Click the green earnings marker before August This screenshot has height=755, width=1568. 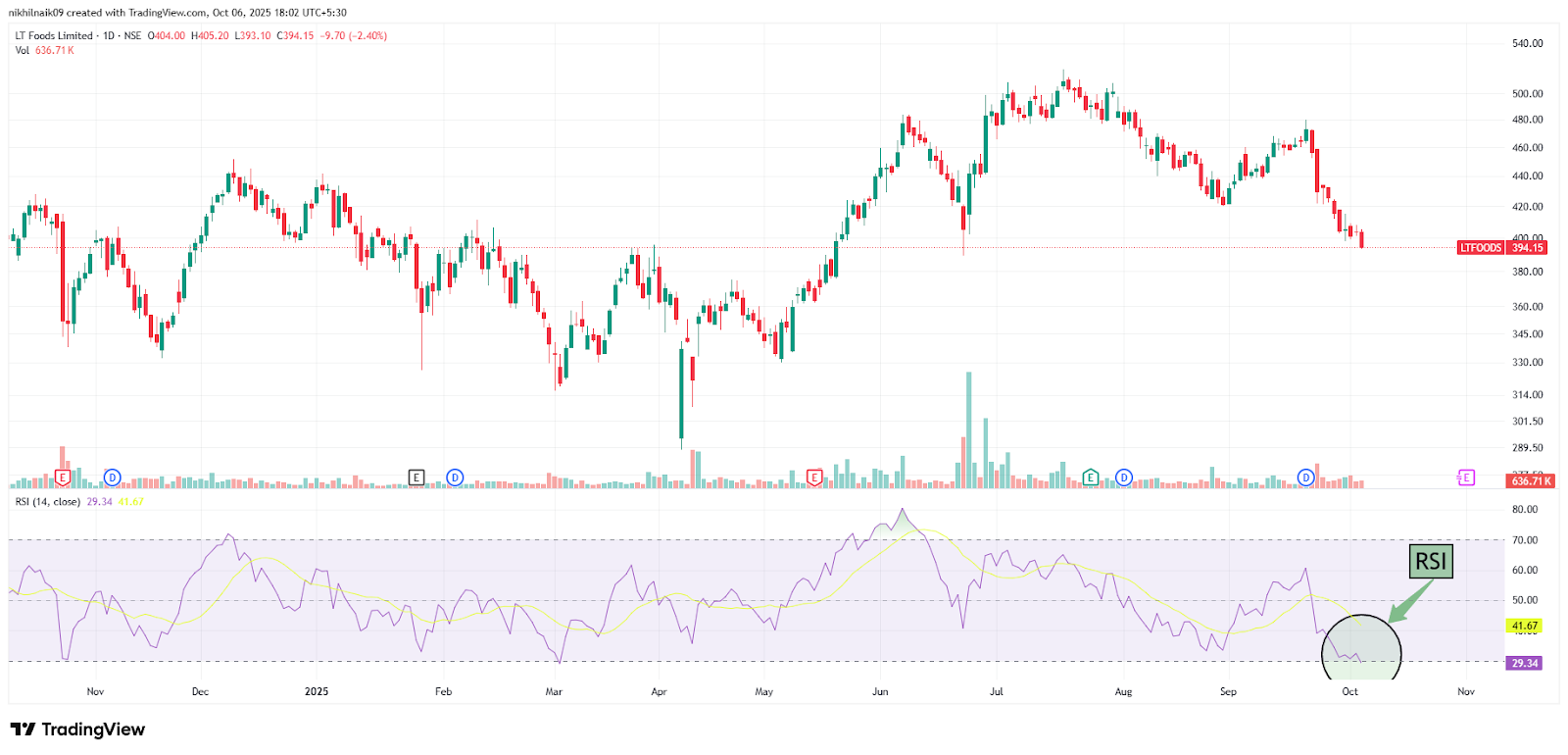click(x=1091, y=478)
